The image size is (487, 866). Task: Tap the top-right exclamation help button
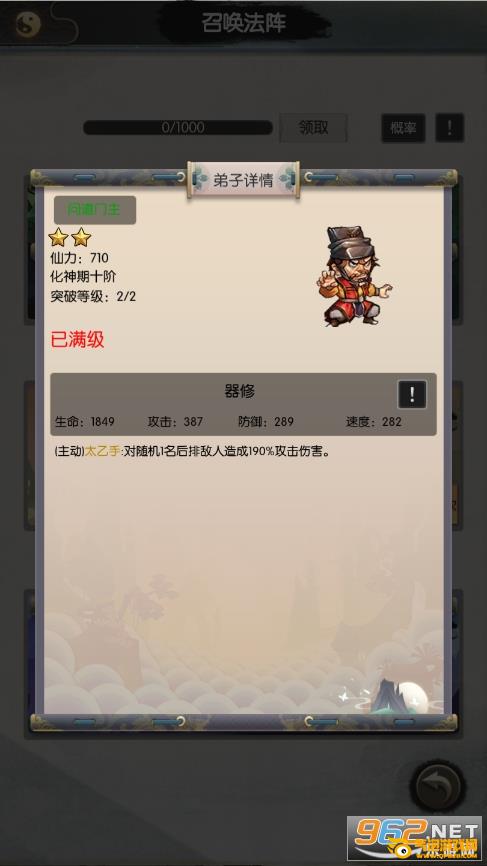tap(449, 128)
